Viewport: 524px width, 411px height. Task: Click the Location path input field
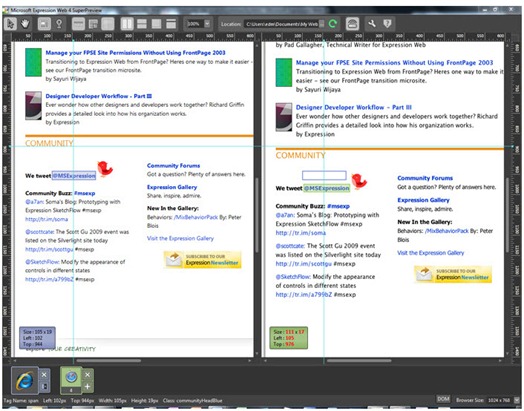click(x=282, y=24)
